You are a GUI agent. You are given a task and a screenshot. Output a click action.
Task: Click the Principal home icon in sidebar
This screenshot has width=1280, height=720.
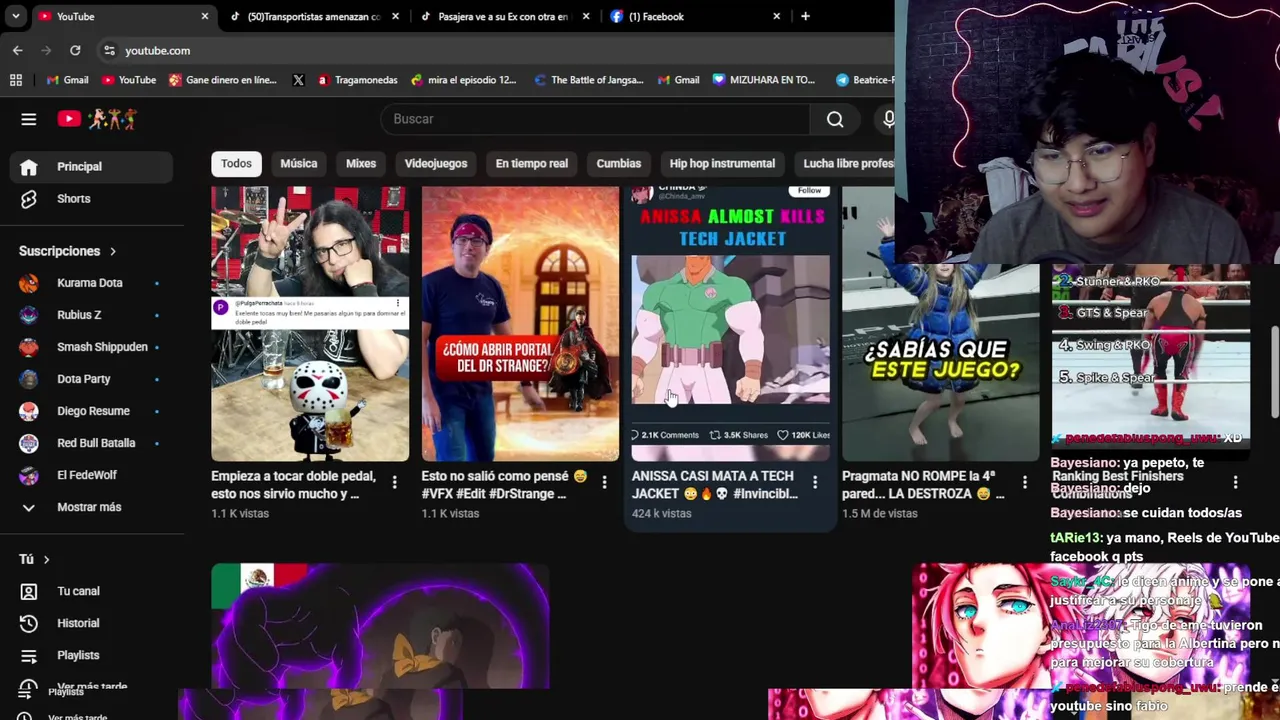(29, 167)
